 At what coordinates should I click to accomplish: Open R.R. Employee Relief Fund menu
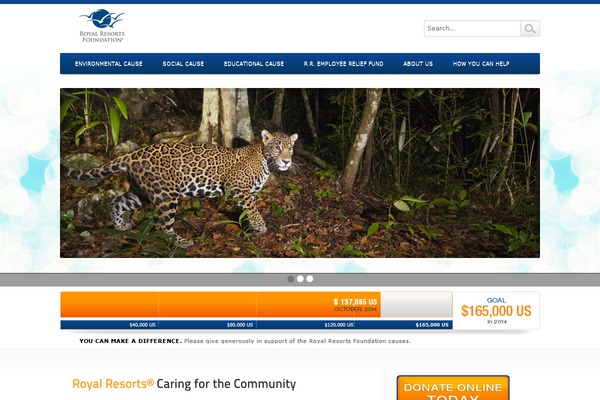(x=344, y=64)
